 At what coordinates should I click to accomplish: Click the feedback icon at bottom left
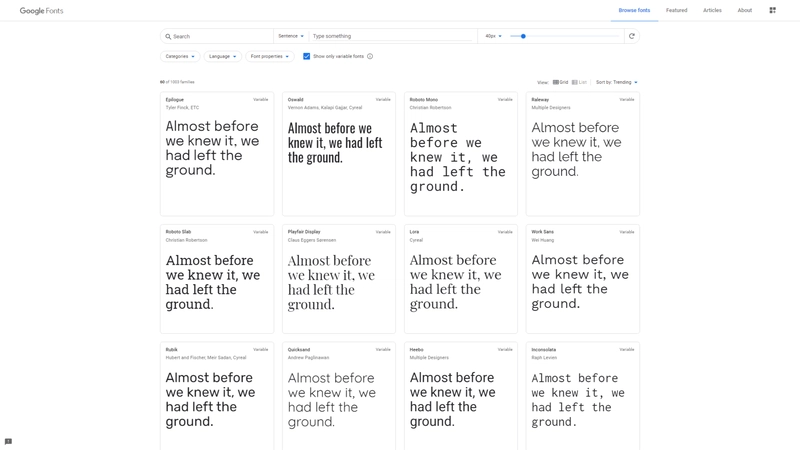(8, 441)
